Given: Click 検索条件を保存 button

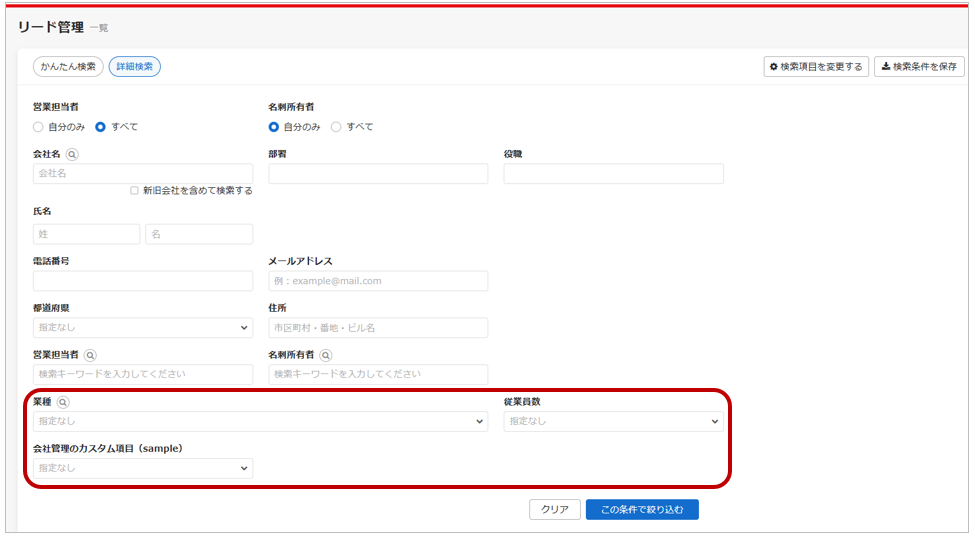Looking at the screenshot, I should [x=919, y=67].
